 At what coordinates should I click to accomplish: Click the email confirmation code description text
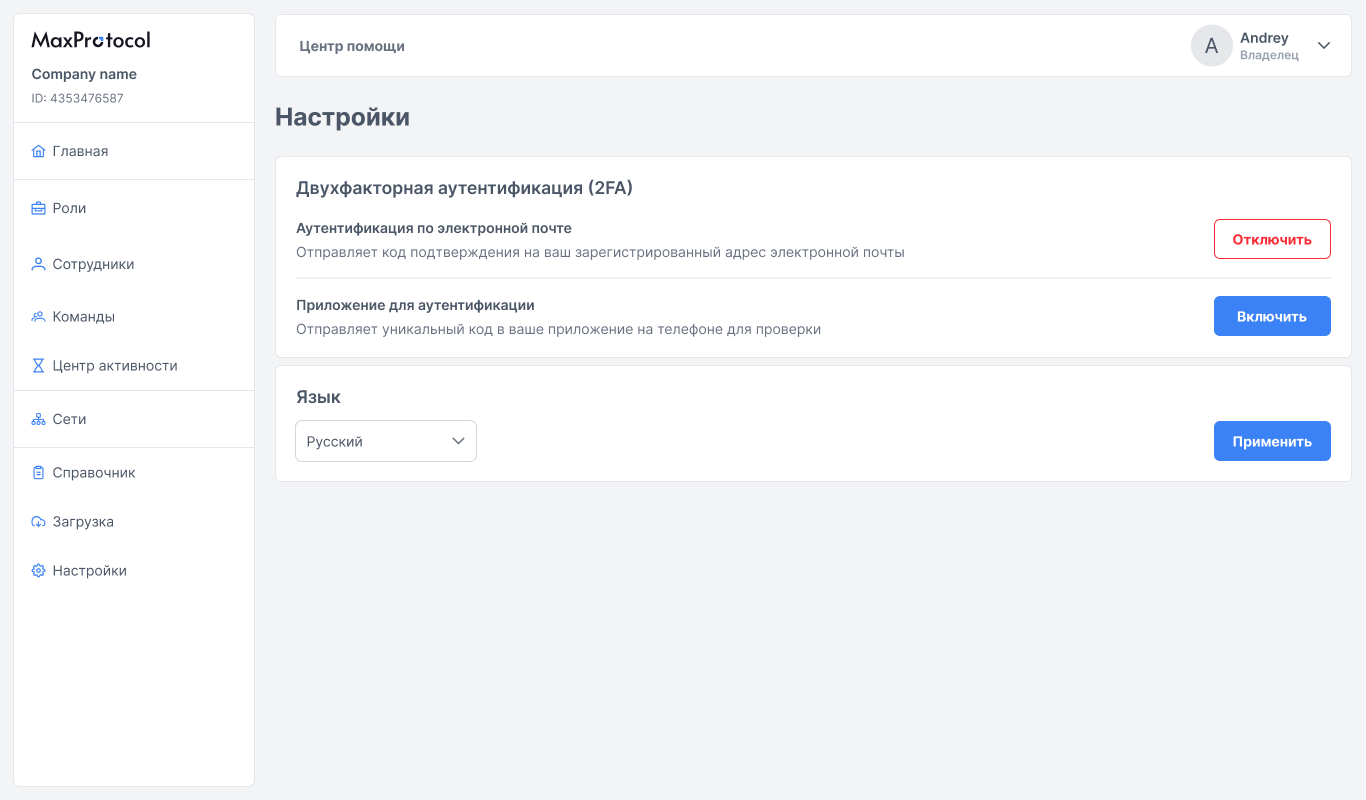[x=600, y=252]
